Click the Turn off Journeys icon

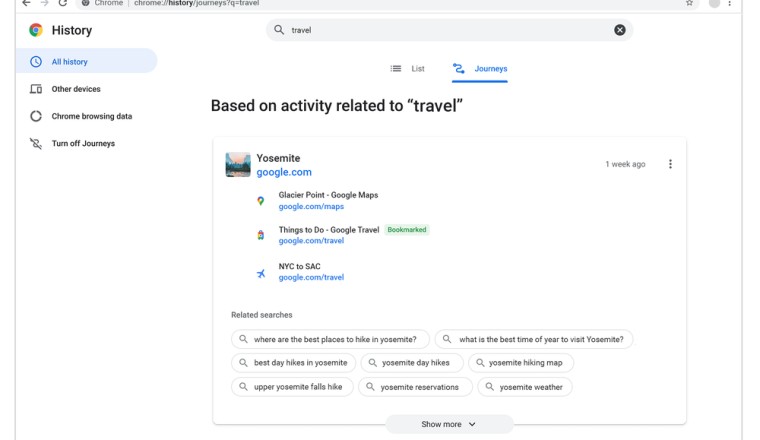pos(36,143)
